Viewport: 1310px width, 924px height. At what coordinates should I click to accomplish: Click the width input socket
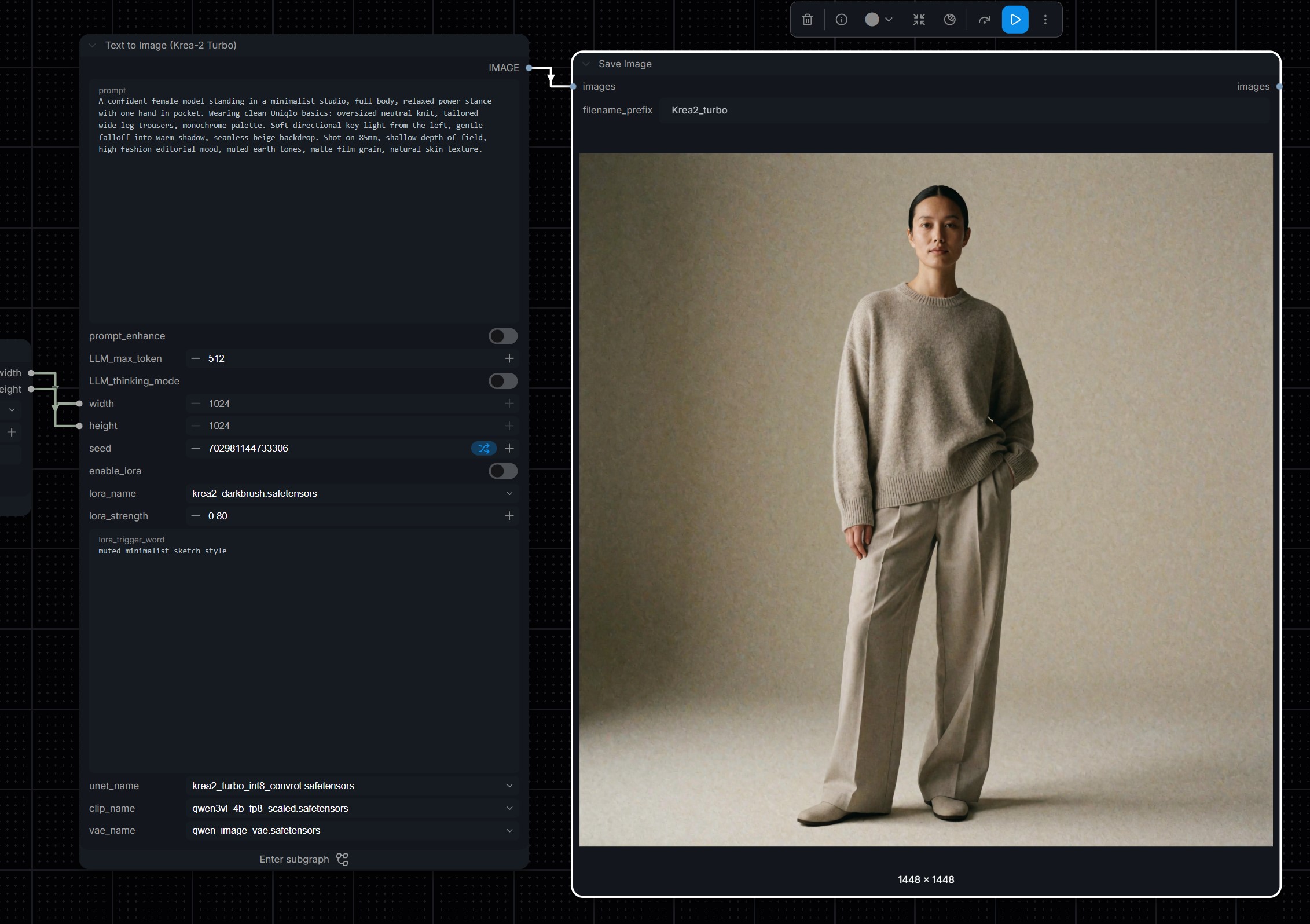click(79, 404)
